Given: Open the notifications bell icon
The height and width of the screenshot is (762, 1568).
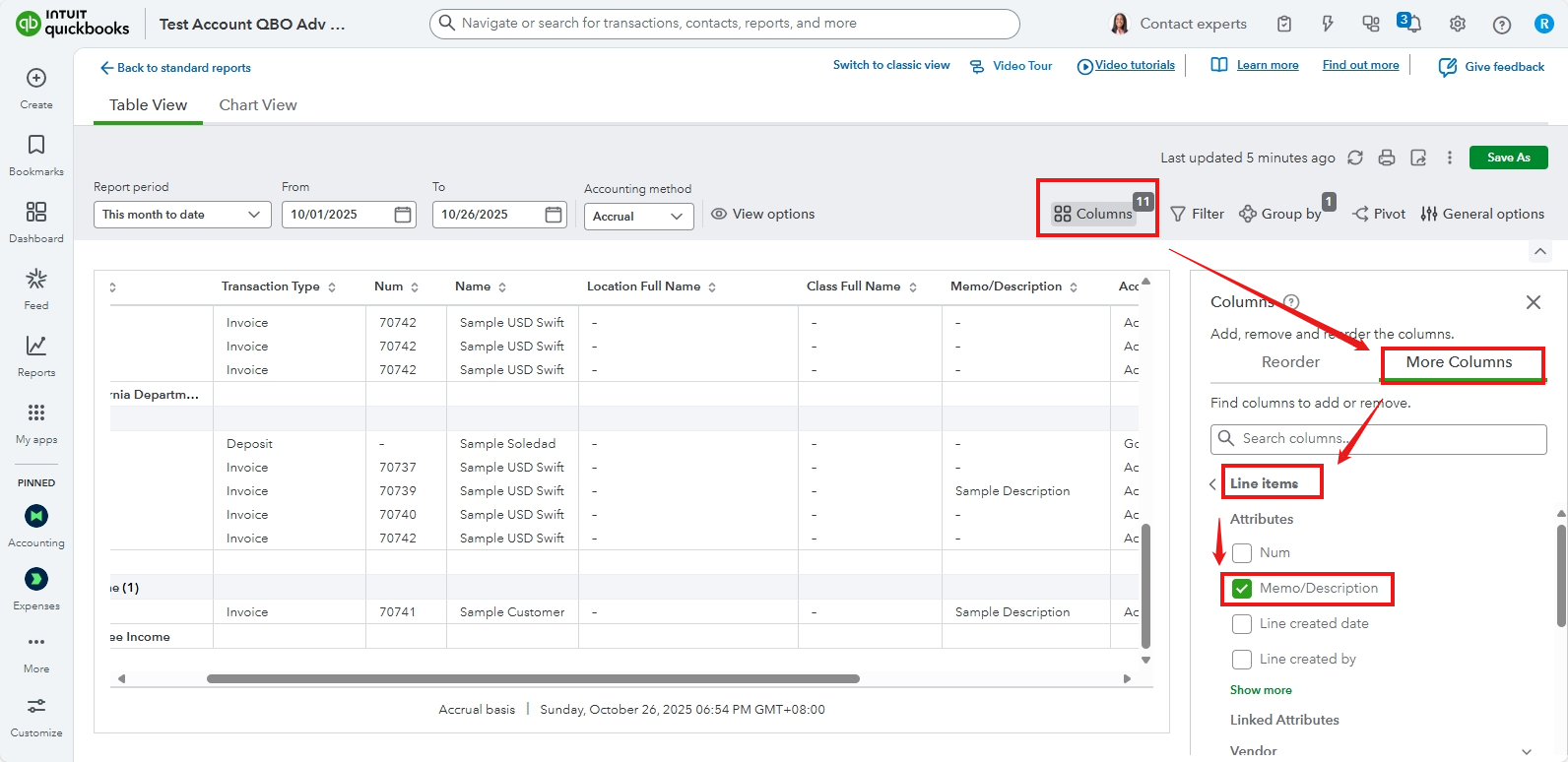Looking at the screenshot, I should (1412, 24).
